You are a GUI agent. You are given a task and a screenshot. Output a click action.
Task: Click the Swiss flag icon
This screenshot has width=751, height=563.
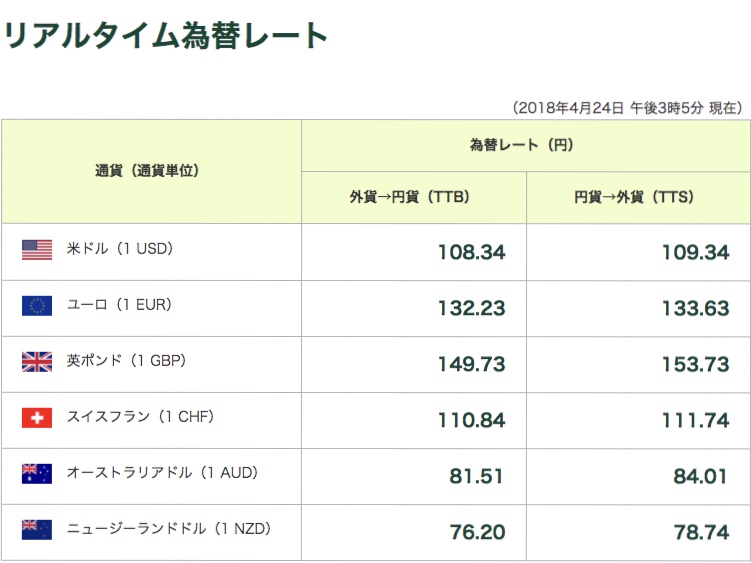[37, 418]
